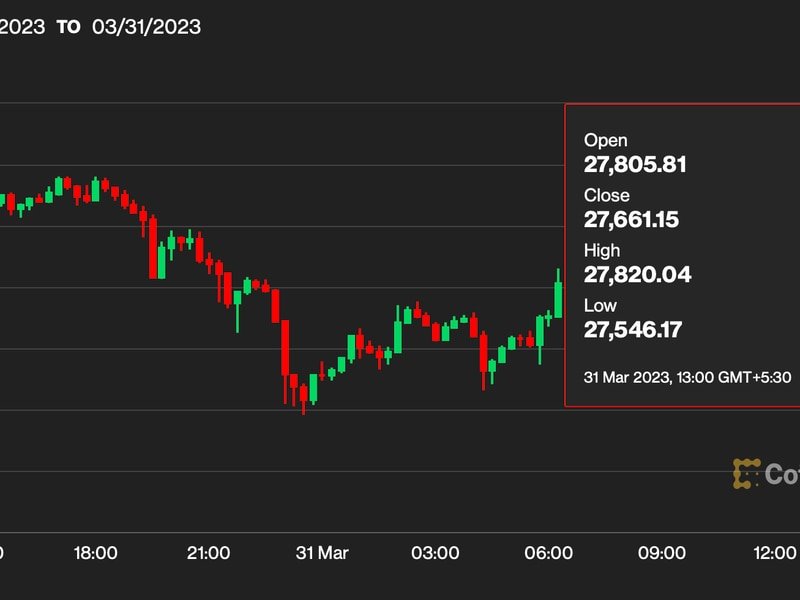800x600 pixels.
Task: Select the Low price value 27,546.17
Action: 634,329
